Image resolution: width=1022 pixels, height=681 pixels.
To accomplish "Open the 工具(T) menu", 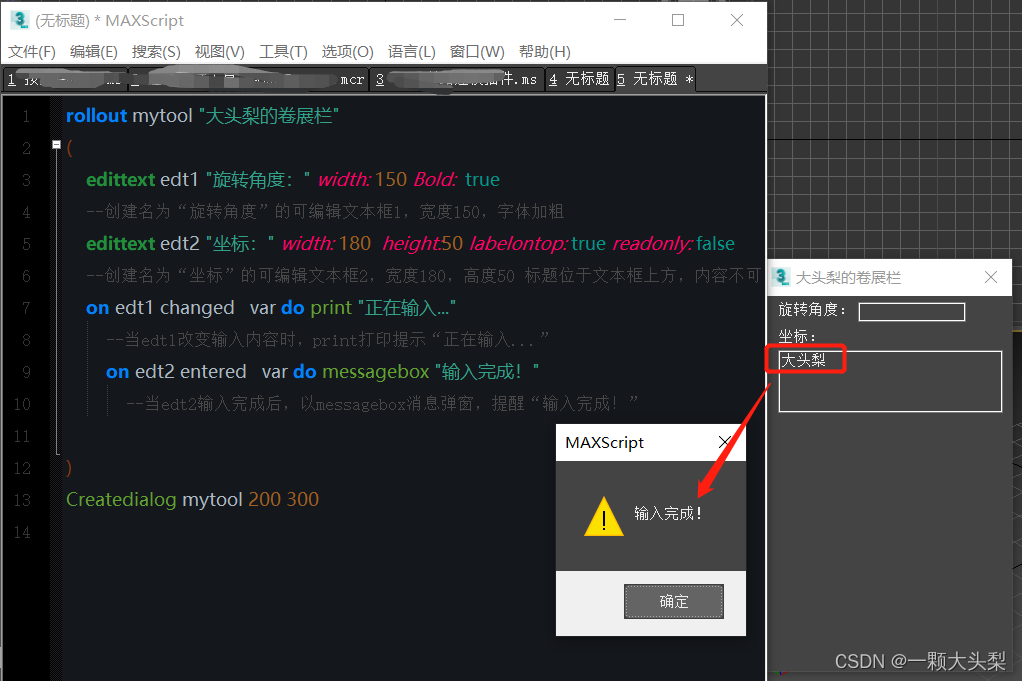I will point(283,52).
